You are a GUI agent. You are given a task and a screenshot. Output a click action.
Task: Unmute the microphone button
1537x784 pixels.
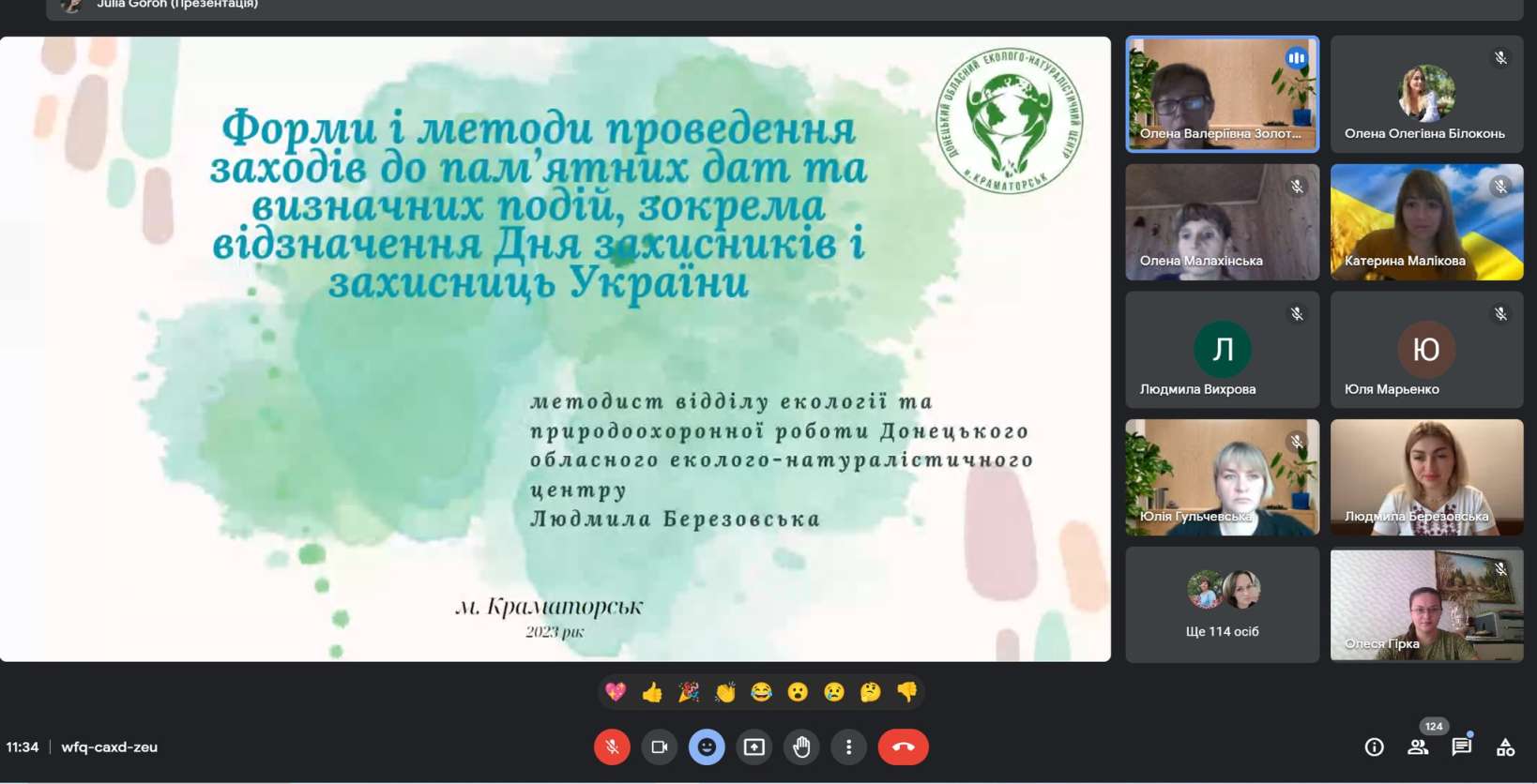[x=612, y=747]
